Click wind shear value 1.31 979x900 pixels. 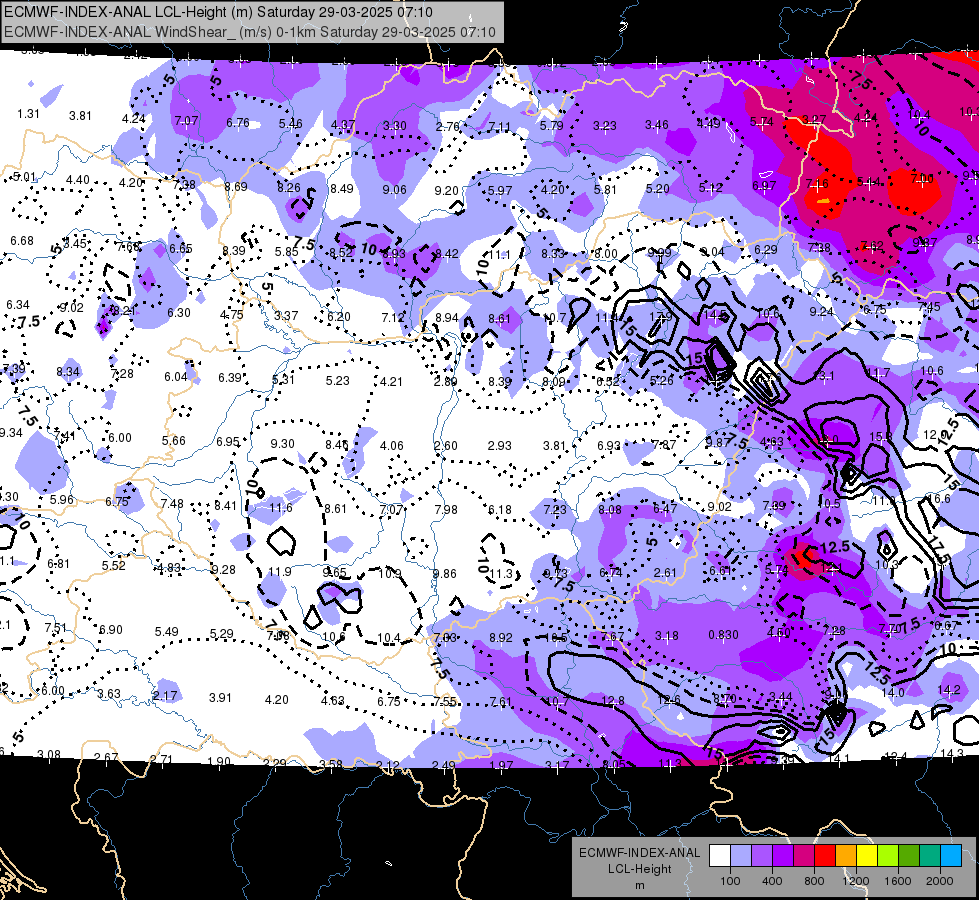(28, 114)
